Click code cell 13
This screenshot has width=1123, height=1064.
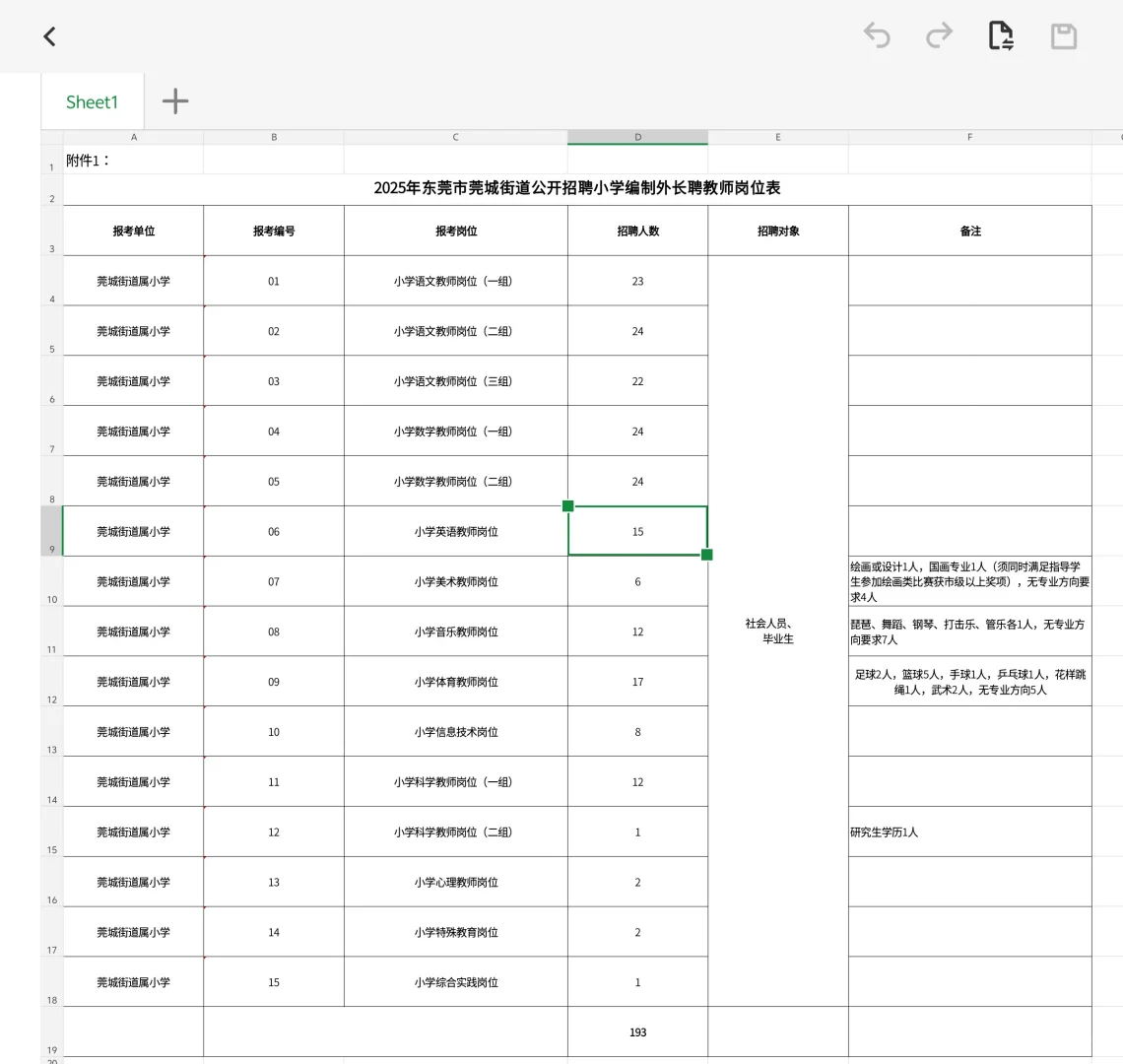pos(274,883)
